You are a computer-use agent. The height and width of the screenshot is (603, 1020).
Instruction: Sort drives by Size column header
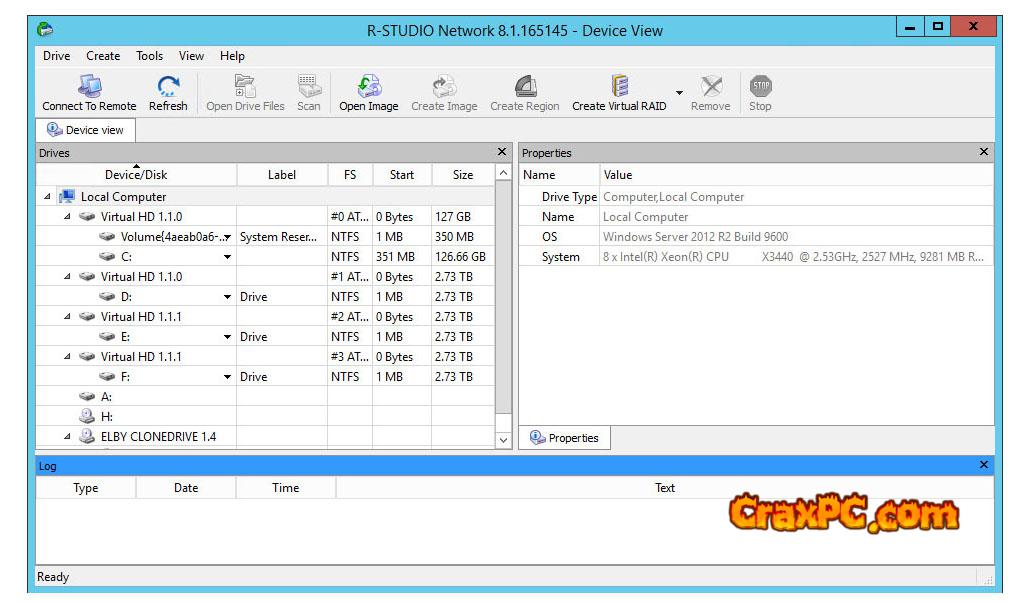[462, 175]
